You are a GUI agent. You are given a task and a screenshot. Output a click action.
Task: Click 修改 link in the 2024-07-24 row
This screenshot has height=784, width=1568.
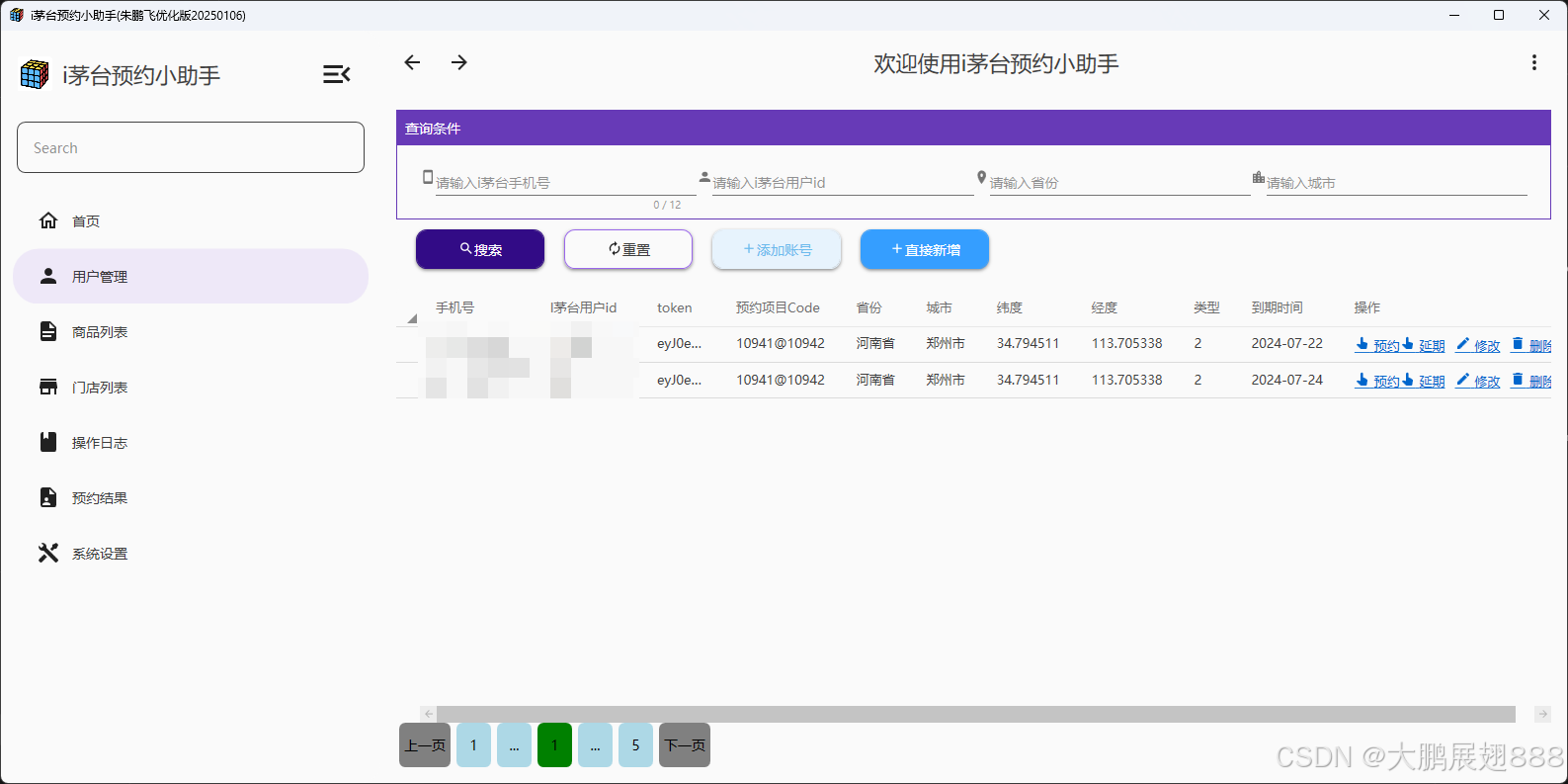tap(1478, 381)
